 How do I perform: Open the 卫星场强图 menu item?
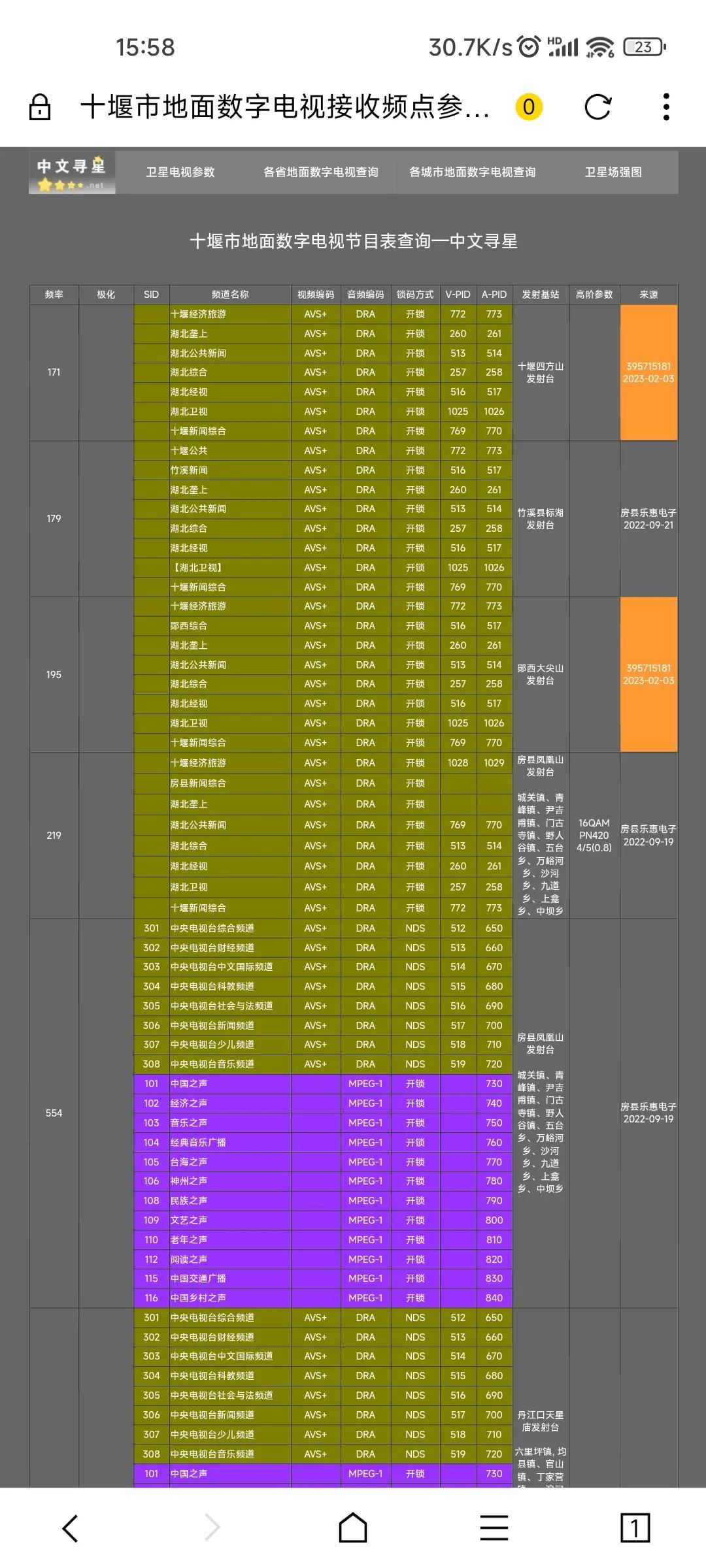point(613,172)
